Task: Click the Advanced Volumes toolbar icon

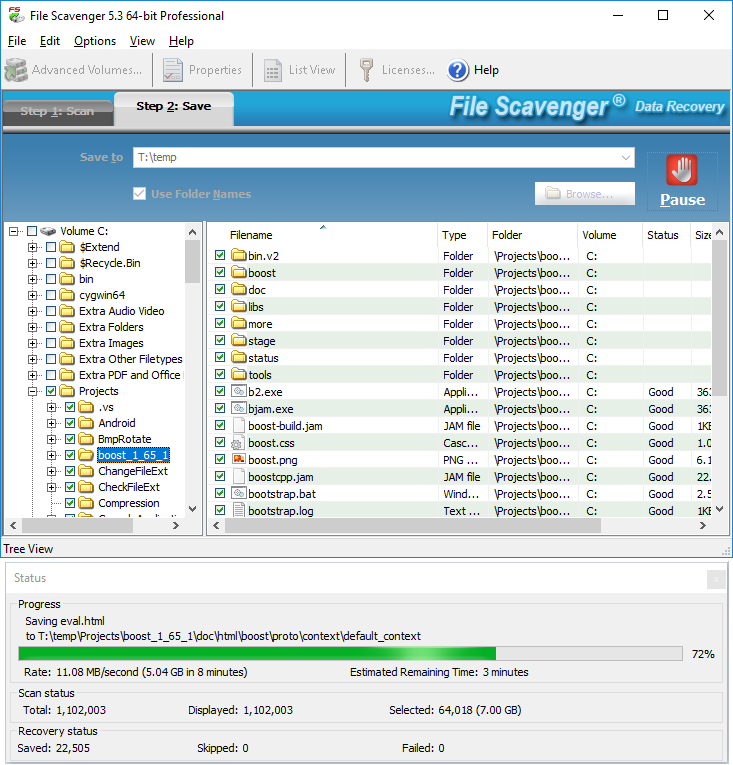Action: (16, 70)
